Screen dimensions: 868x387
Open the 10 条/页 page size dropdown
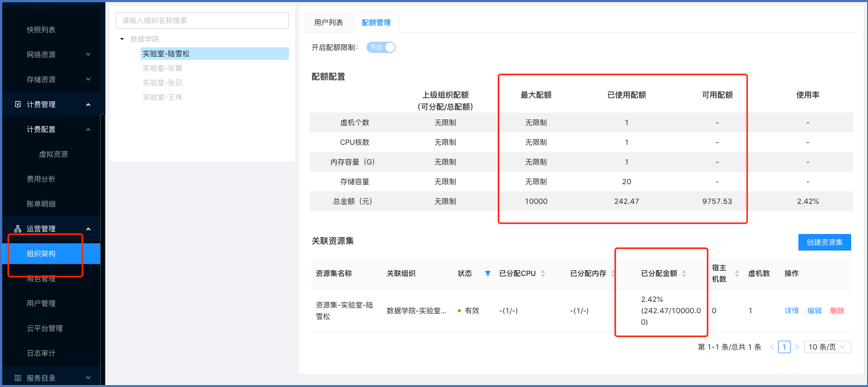[827, 347]
